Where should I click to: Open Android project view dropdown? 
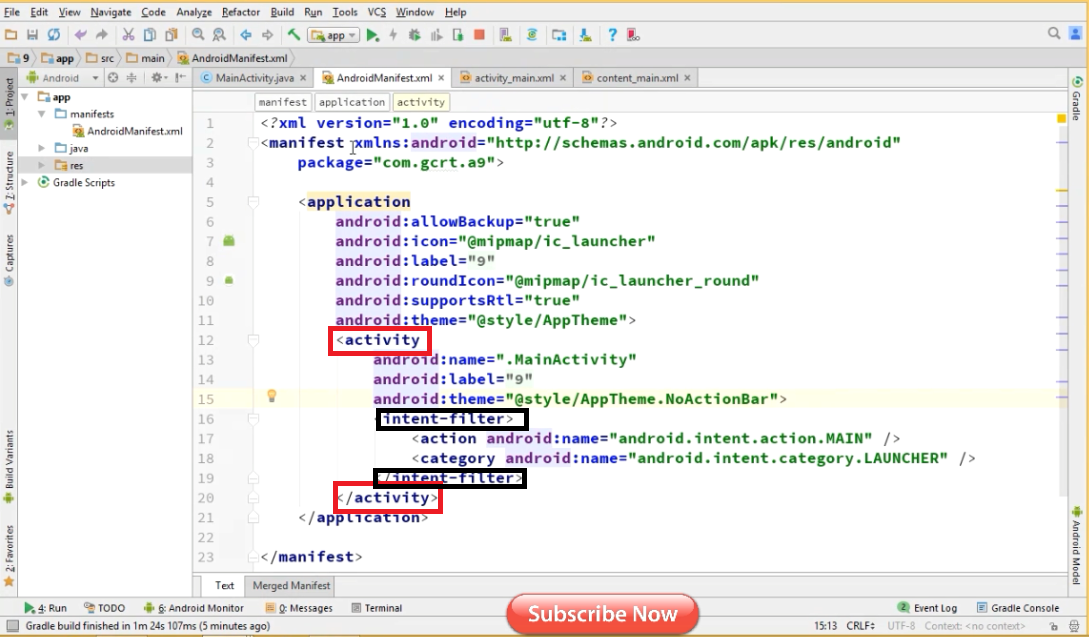tap(63, 78)
